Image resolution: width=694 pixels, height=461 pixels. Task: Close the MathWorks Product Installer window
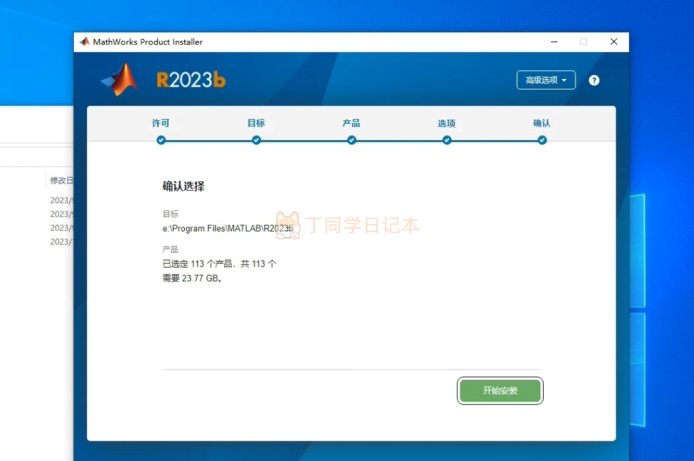pos(613,42)
